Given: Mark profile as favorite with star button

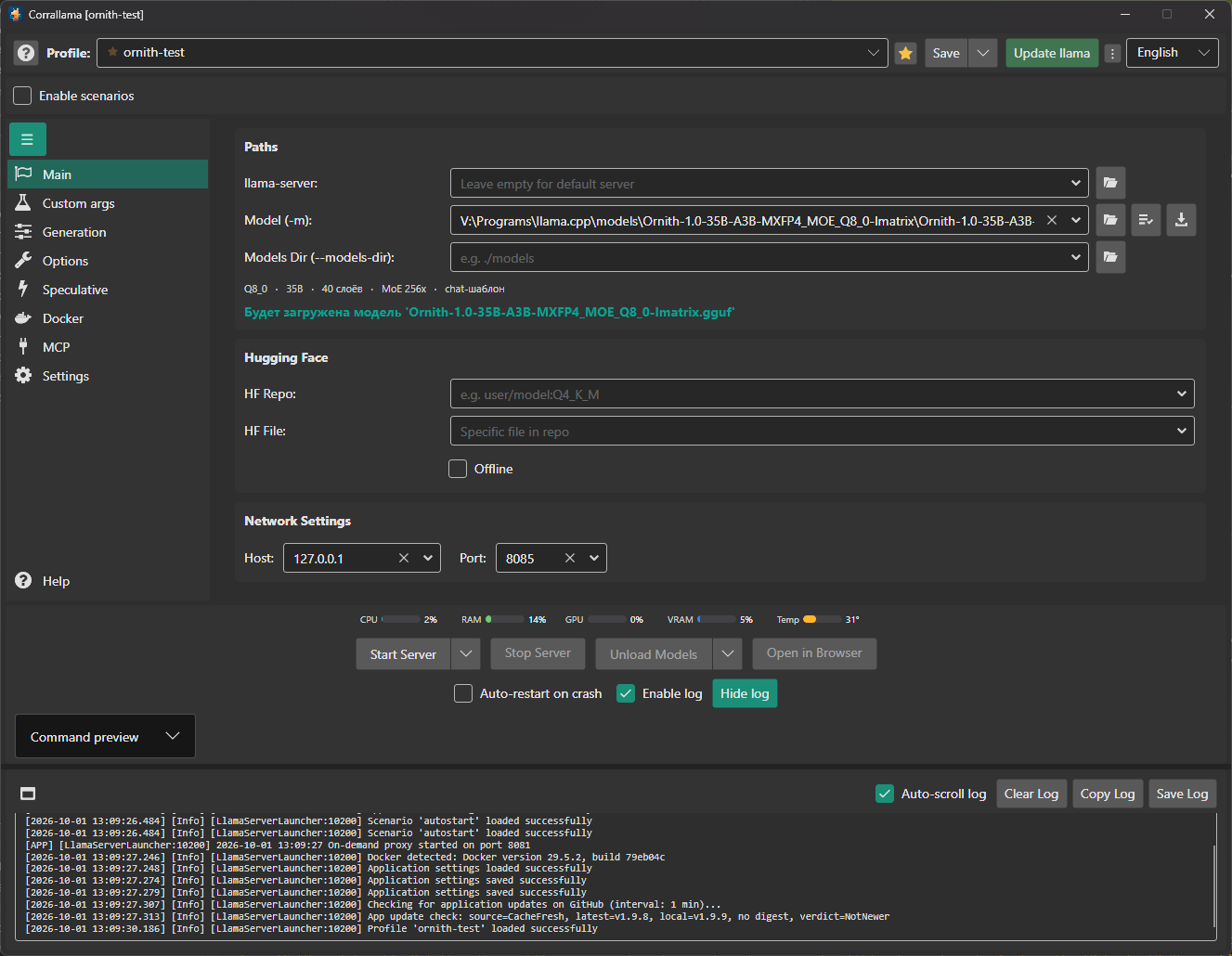Looking at the screenshot, I should pyautogui.click(x=905, y=53).
